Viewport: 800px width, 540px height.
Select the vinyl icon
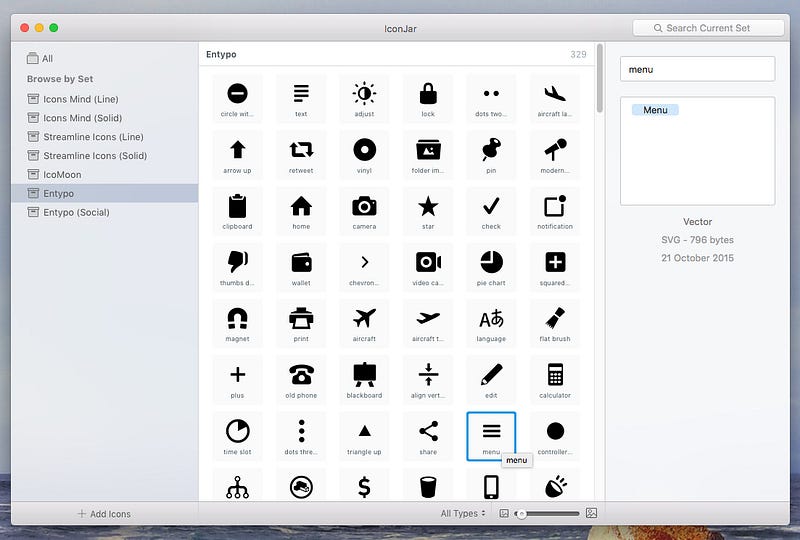point(364,155)
